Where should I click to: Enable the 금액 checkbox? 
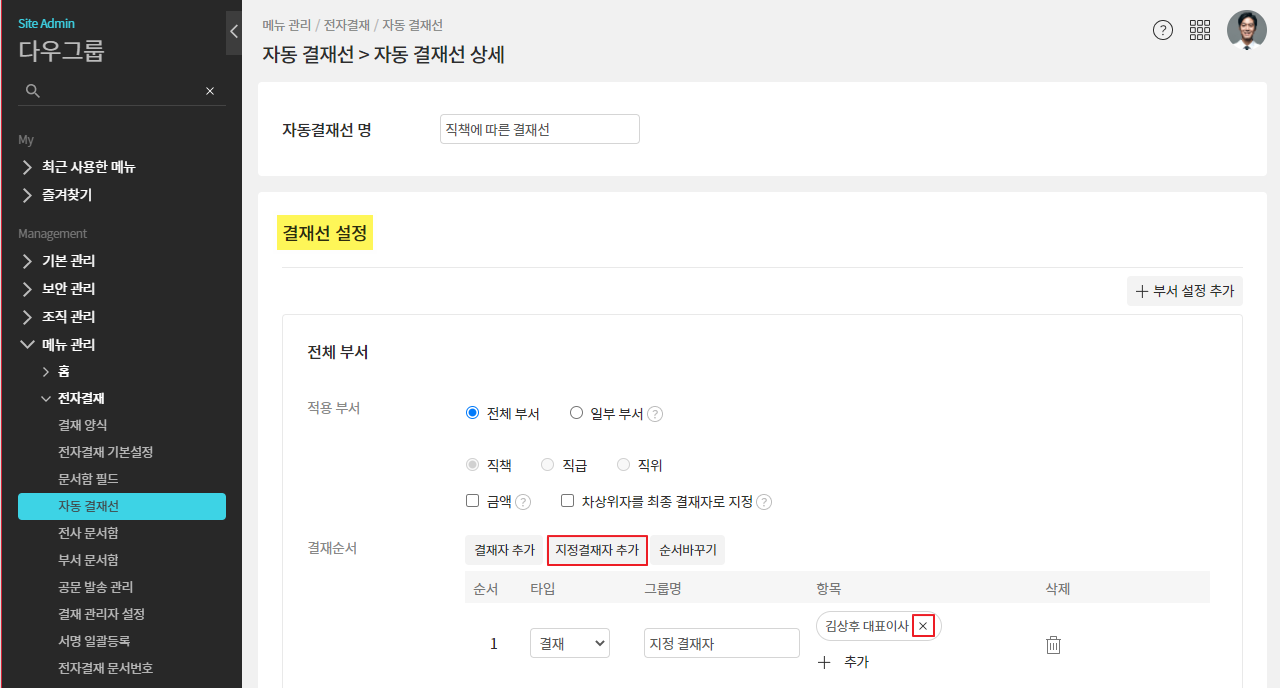pyautogui.click(x=473, y=501)
